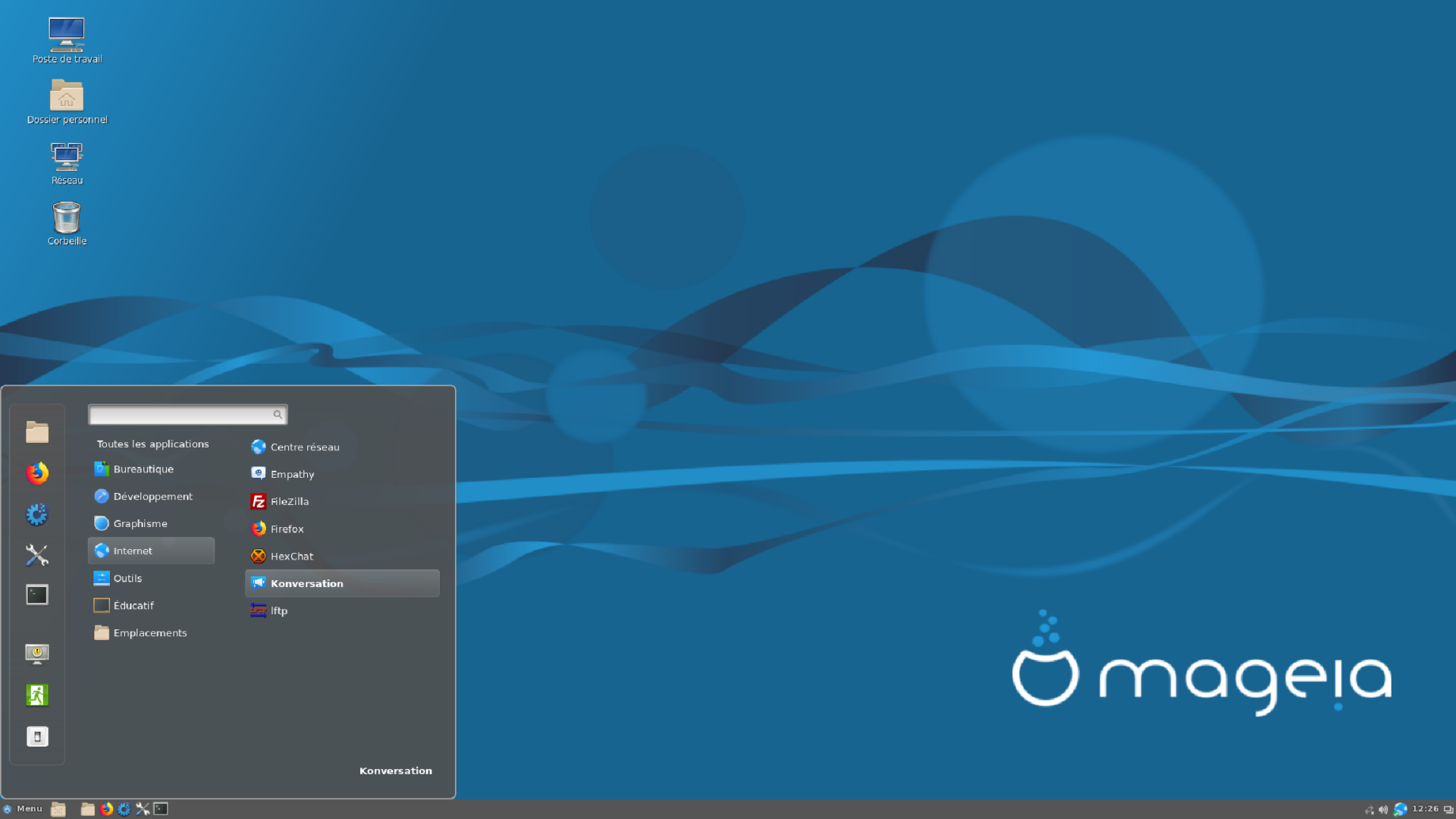1456x819 pixels.
Task: Click the menu search input field
Action: [187, 414]
